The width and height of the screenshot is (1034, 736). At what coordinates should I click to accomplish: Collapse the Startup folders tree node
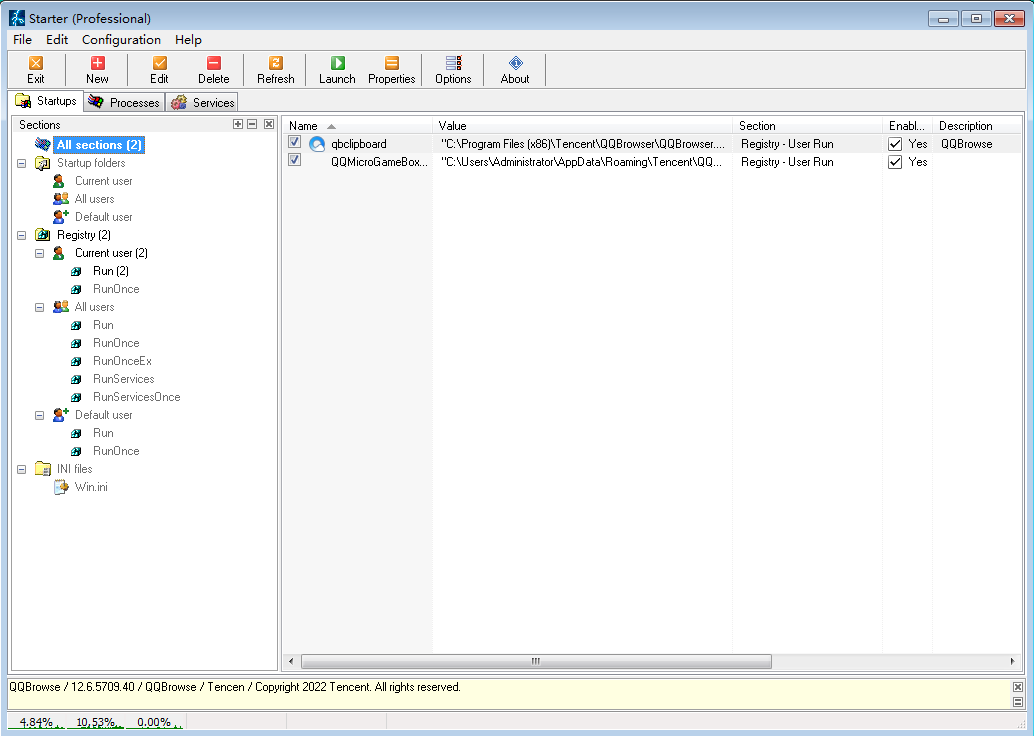click(22, 163)
